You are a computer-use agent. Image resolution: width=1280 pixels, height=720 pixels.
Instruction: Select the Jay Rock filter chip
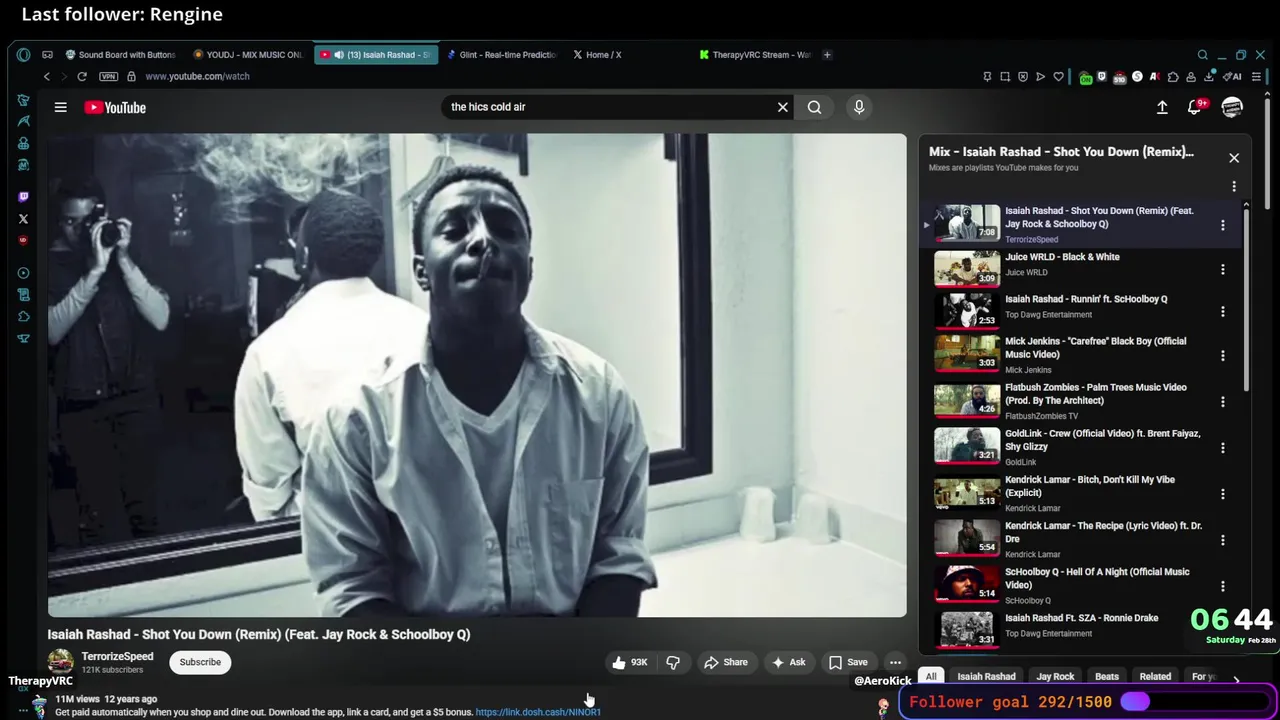(1055, 677)
